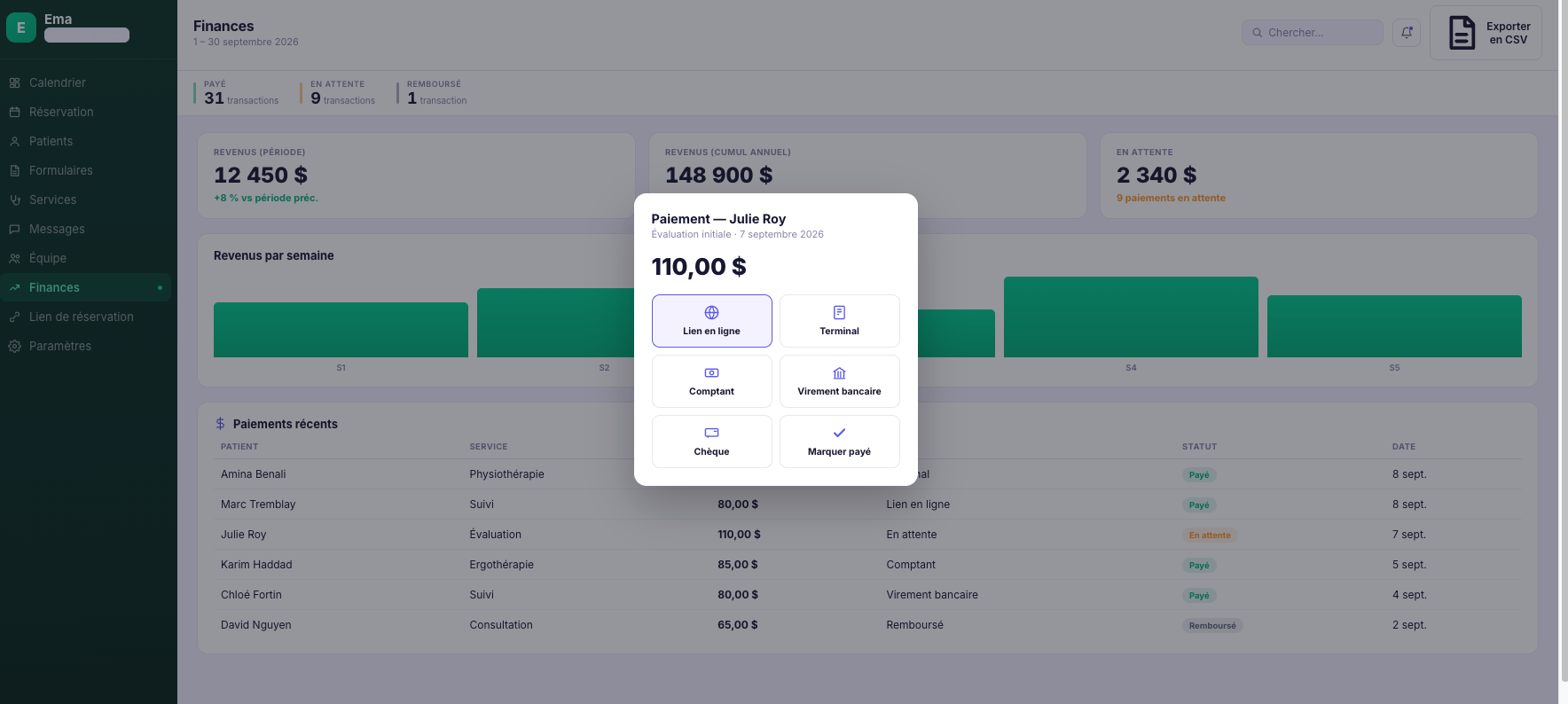The image size is (1568, 704).
Task: Click David Nguyen patient name
Action: click(256, 625)
